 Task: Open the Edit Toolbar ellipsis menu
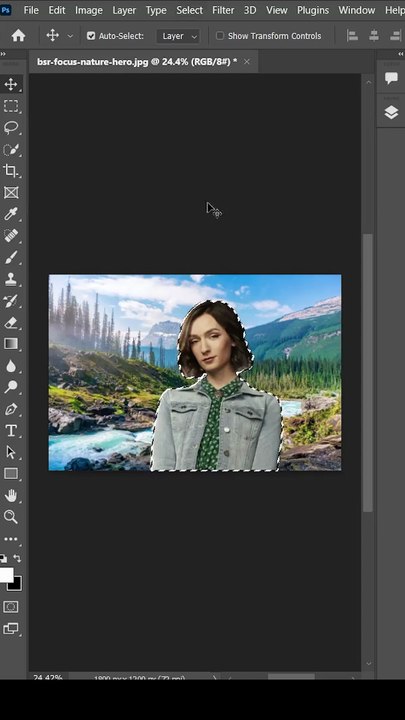11,539
